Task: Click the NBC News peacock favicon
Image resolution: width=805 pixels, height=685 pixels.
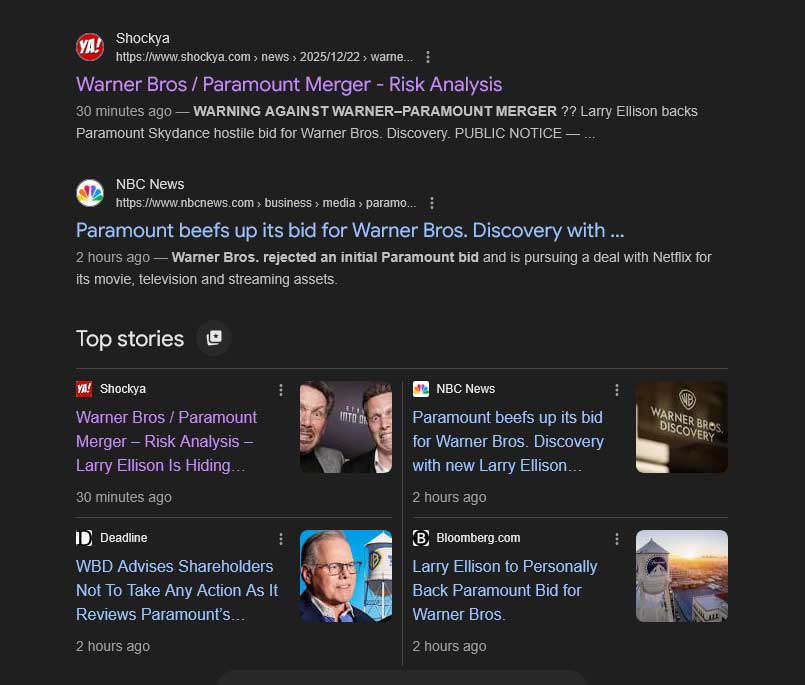Action: (90, 193)
